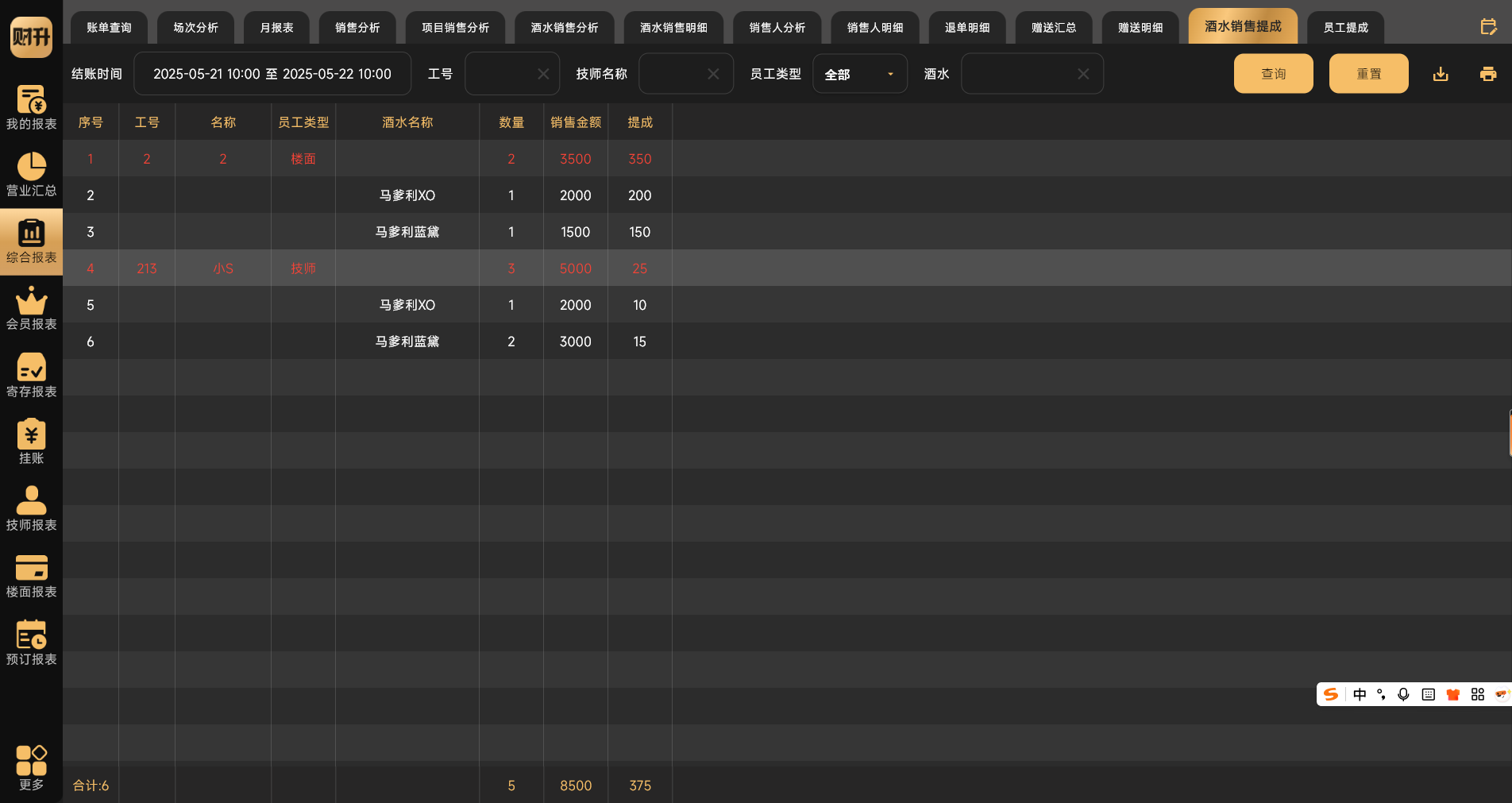Click the IME microphone voice input
The image size is (1512, 803).
[x=1403, y=694]
